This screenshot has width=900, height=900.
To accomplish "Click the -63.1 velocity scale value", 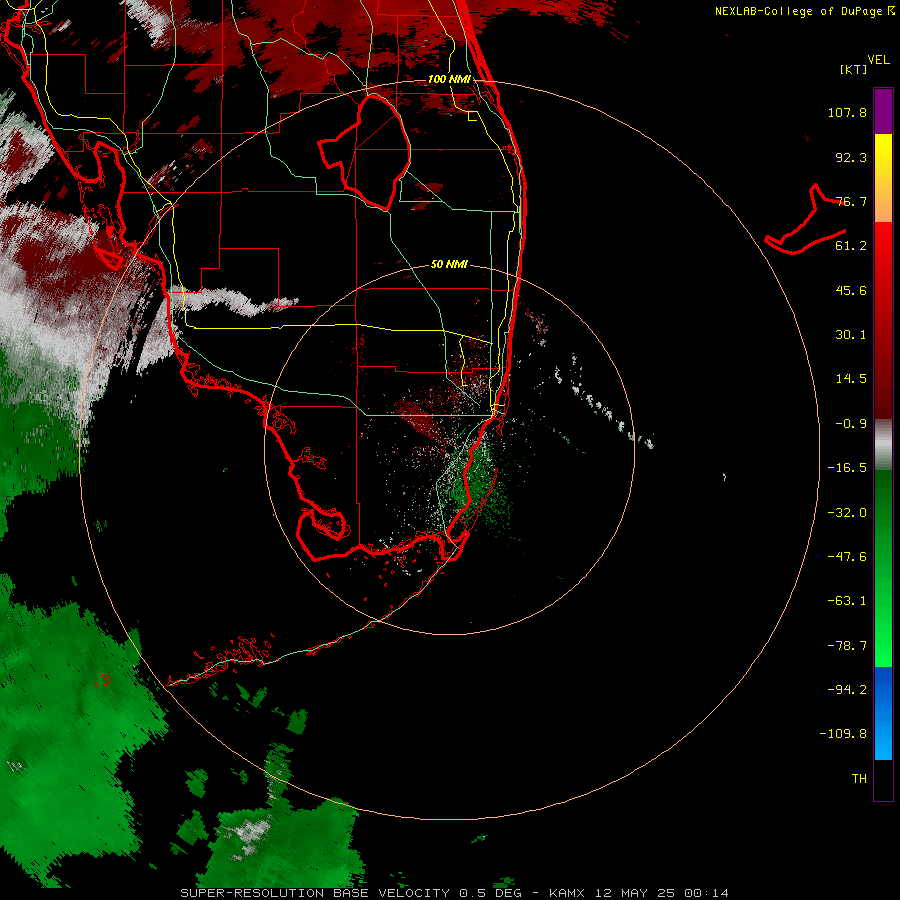I will point(847,601).
